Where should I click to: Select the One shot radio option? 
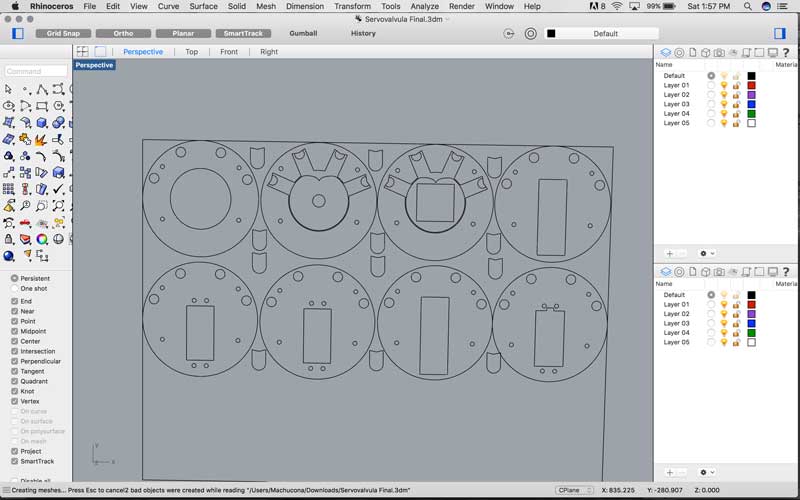pos(15,289)
